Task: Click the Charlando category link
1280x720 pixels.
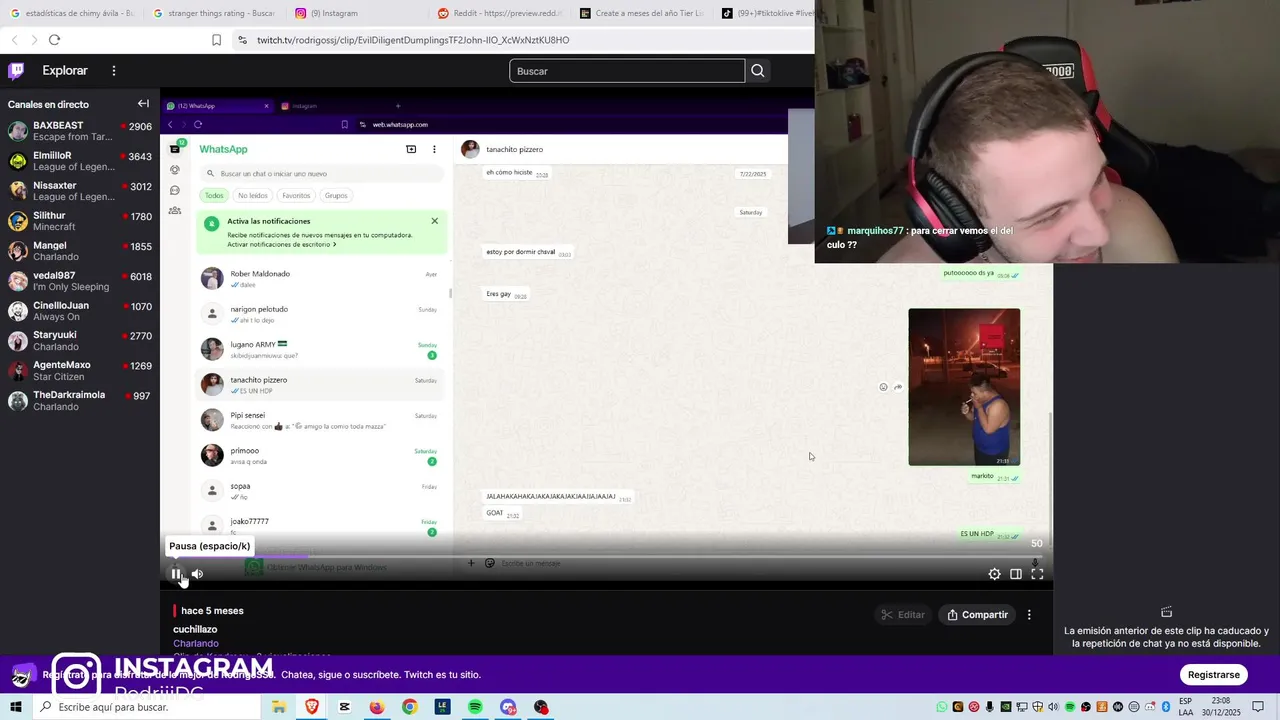Action: (x=196, y=643)
